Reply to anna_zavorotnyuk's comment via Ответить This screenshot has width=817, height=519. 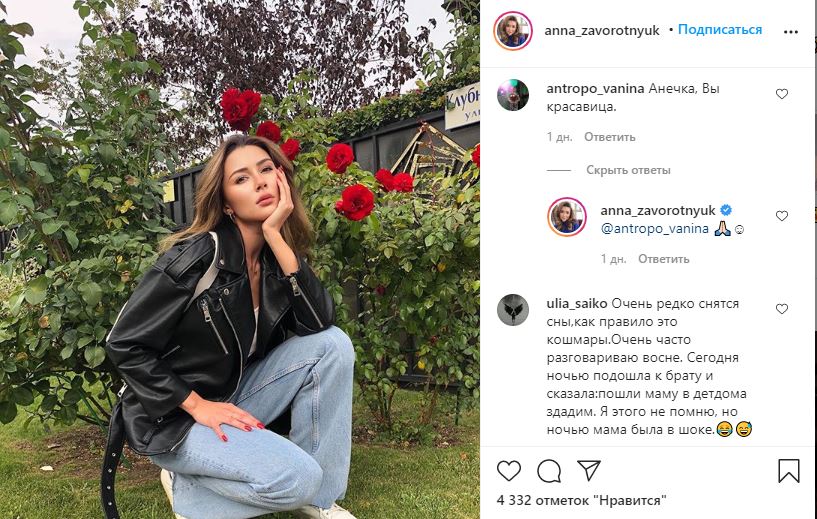click(664, 259)
